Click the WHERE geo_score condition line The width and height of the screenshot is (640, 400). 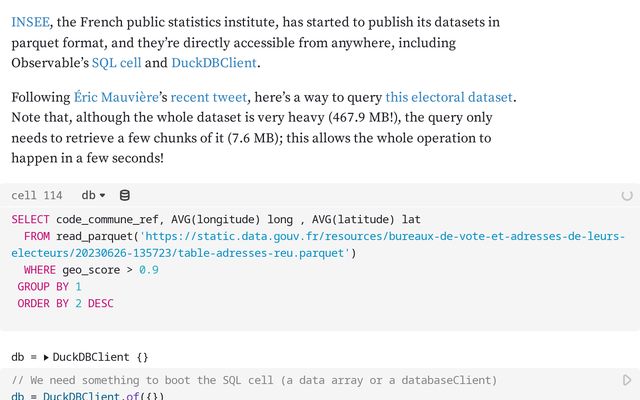(91, 270)
